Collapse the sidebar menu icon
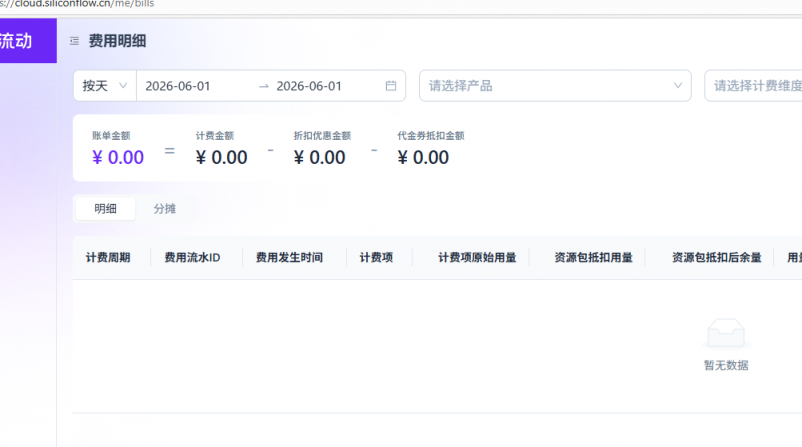 [x=74, y=41]
